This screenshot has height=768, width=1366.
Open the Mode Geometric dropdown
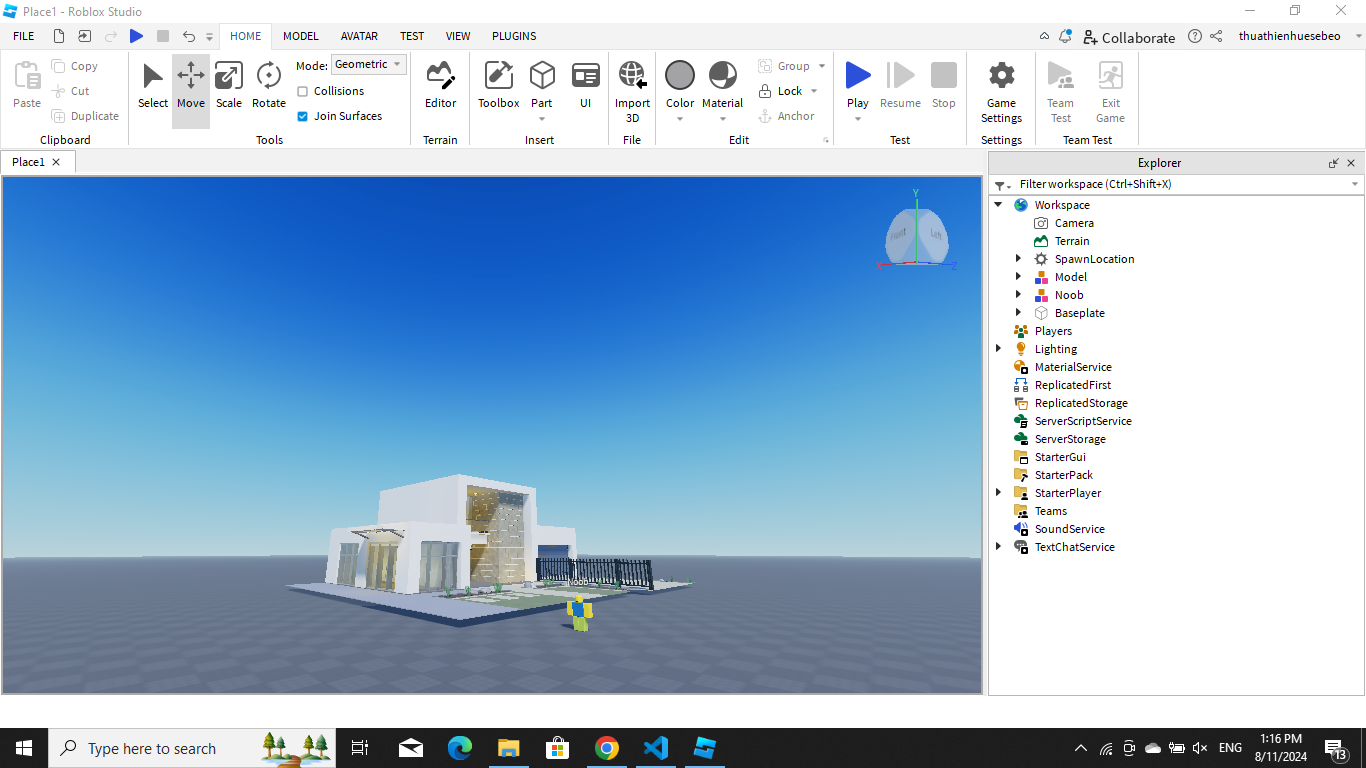369,64
